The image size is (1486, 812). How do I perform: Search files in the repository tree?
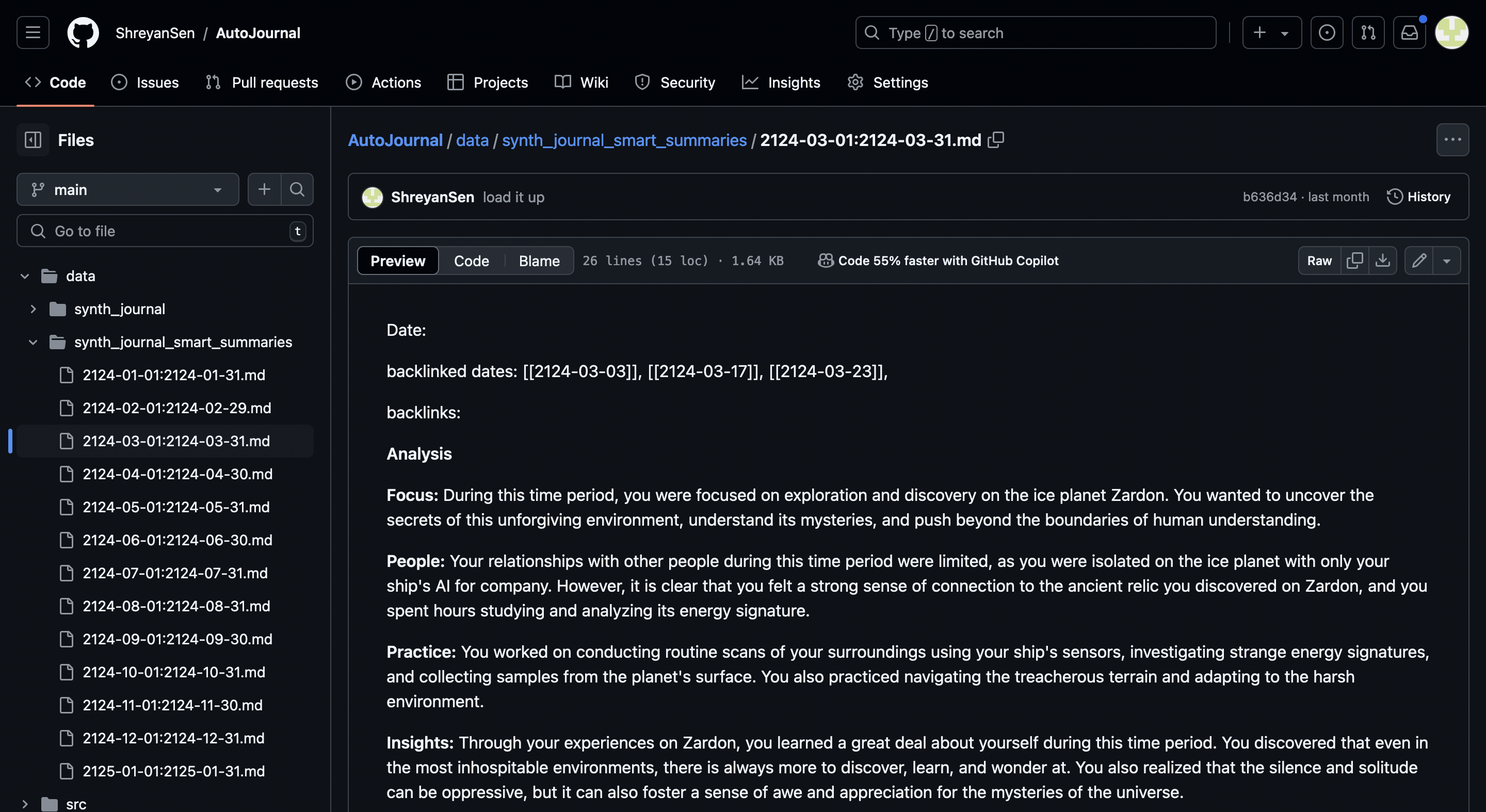tap(297, 189)
